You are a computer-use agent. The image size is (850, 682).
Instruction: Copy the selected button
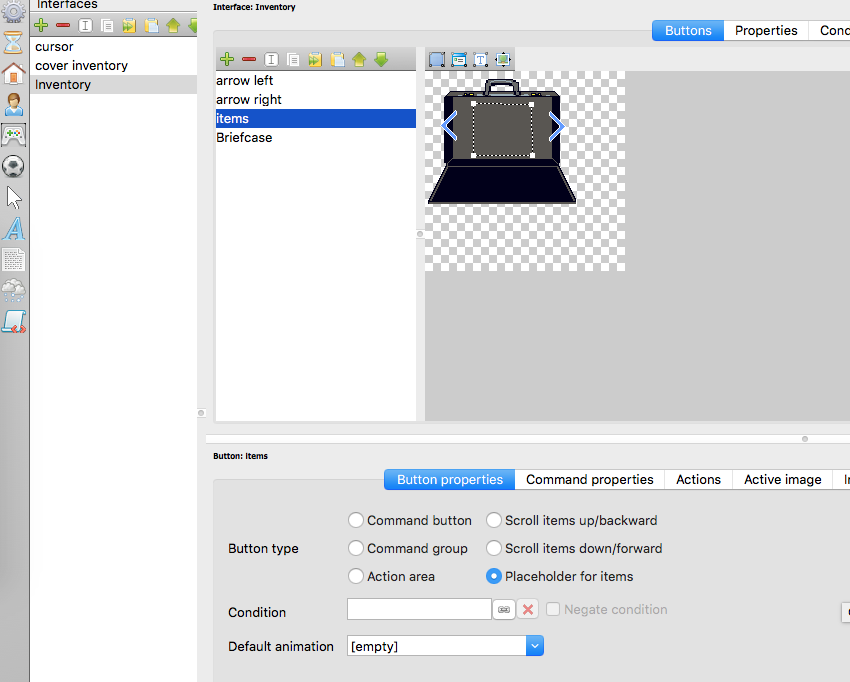293,59
